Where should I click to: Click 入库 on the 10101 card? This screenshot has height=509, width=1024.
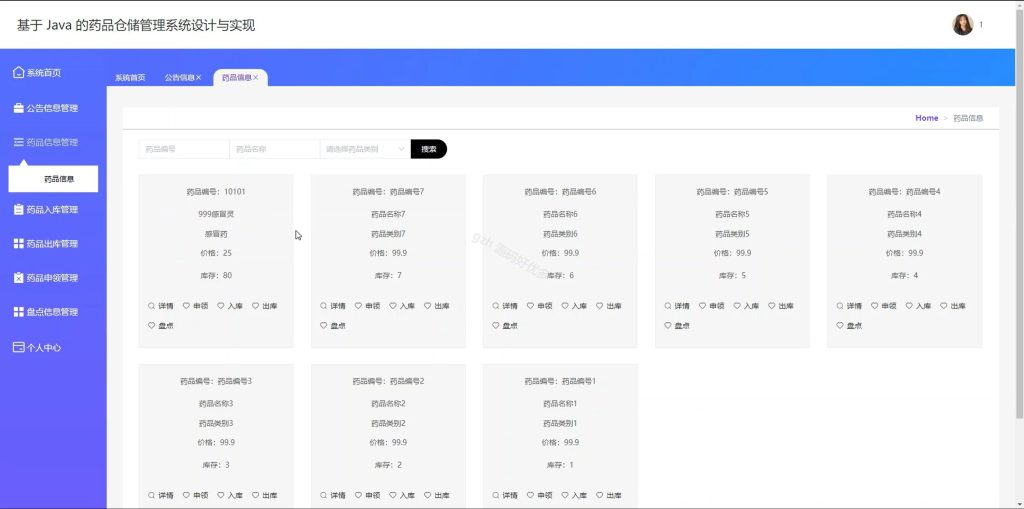click(230, 306)
